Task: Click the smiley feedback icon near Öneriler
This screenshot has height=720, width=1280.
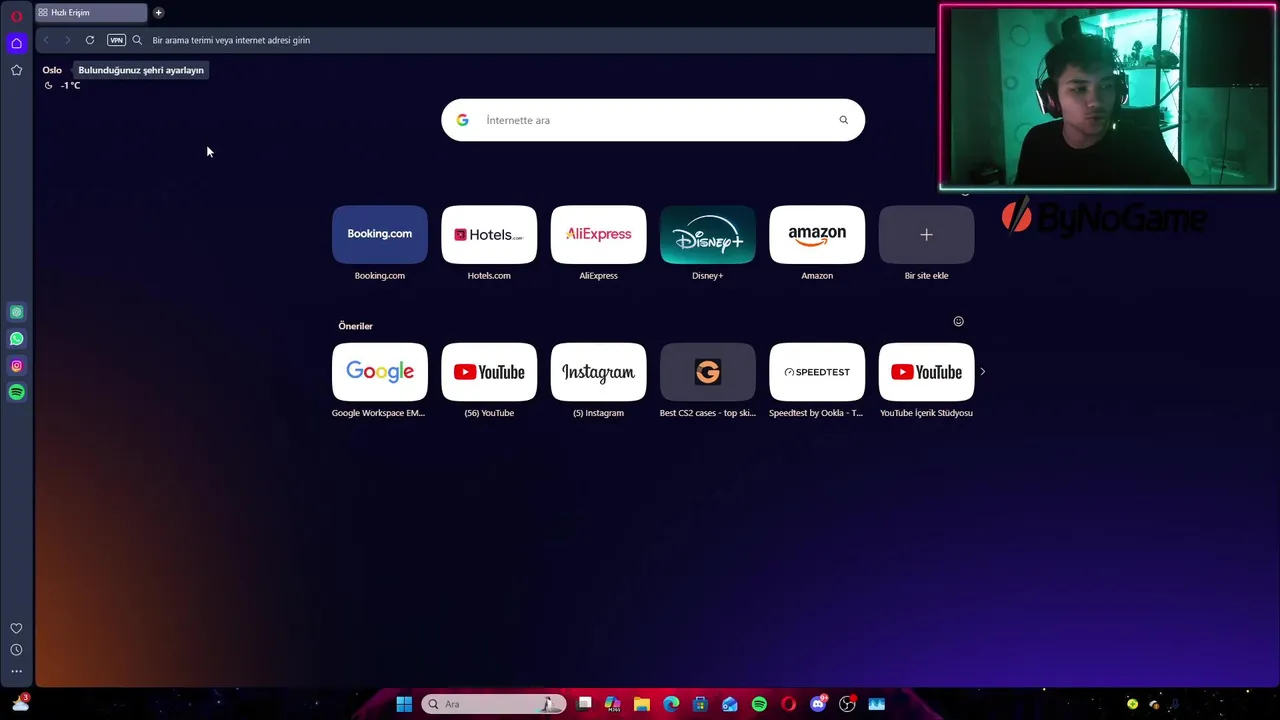Action: 958,321
